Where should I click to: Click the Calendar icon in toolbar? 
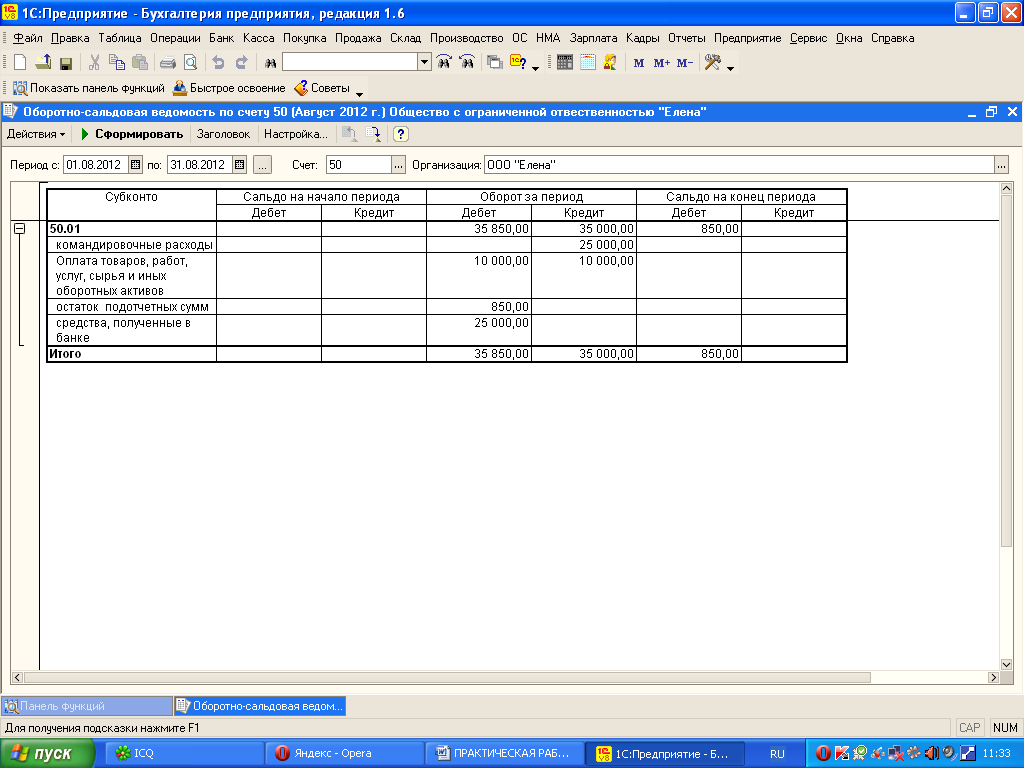(x=588, y=63)
